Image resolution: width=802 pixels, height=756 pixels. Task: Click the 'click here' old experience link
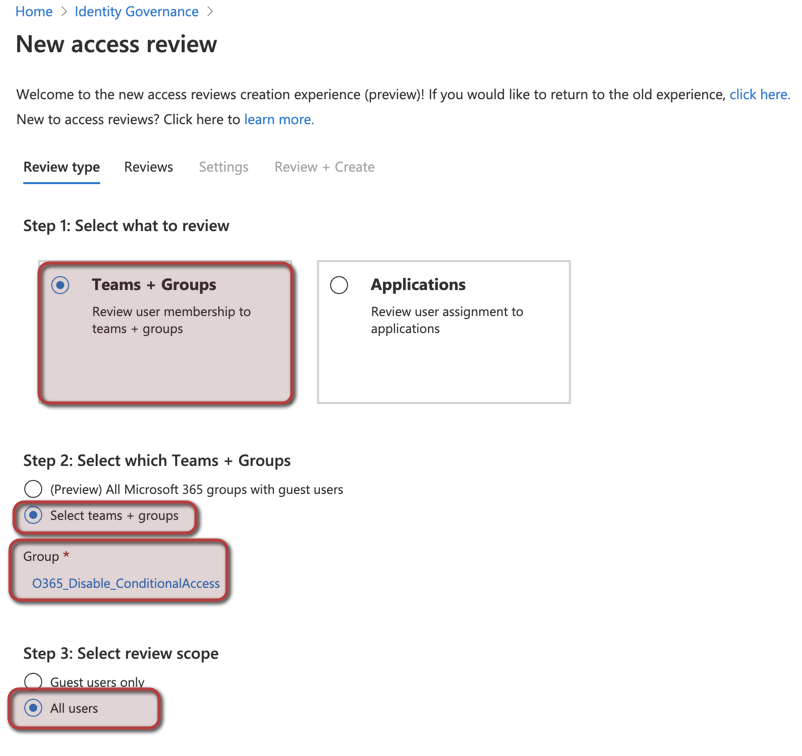759,94
